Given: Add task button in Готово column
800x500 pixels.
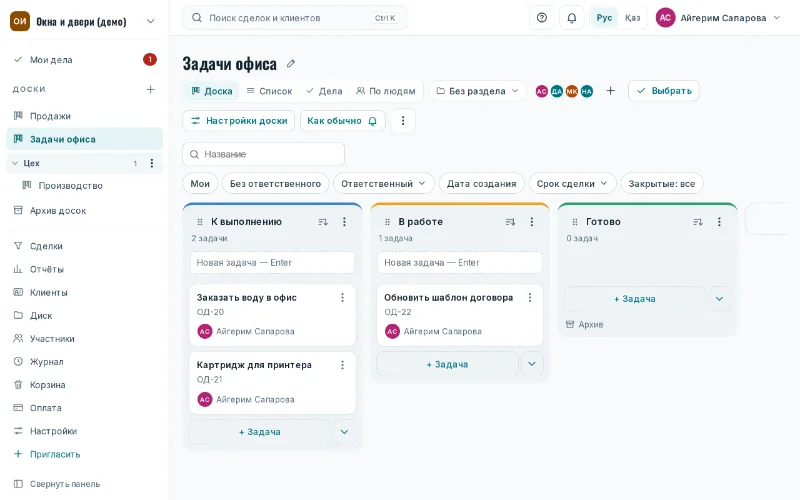Looking at the screenshot, I should (635, 299).
